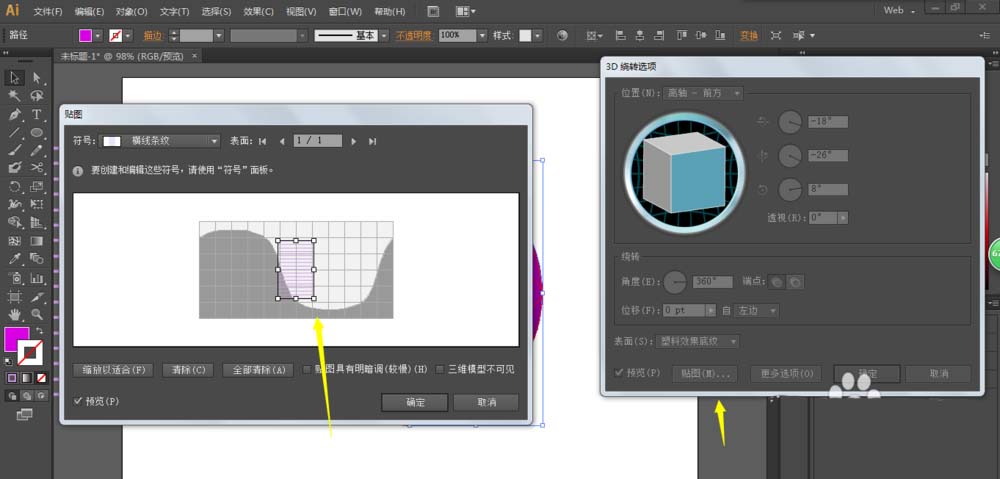The image size is (1000, 479).
Task: Open the 效果(C) menu
Action: 259,11
